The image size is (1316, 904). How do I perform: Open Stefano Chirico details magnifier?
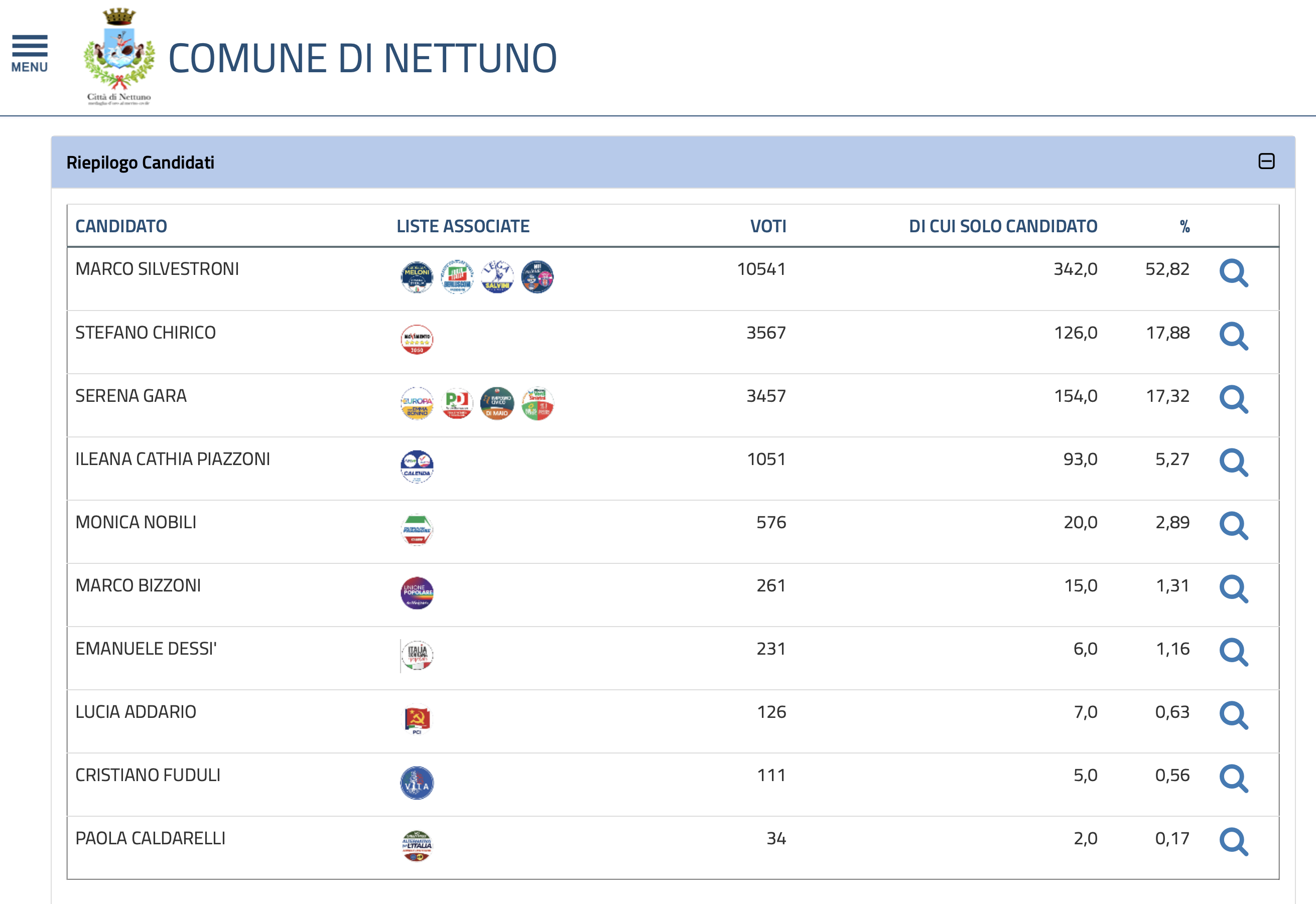[1233, 337]
